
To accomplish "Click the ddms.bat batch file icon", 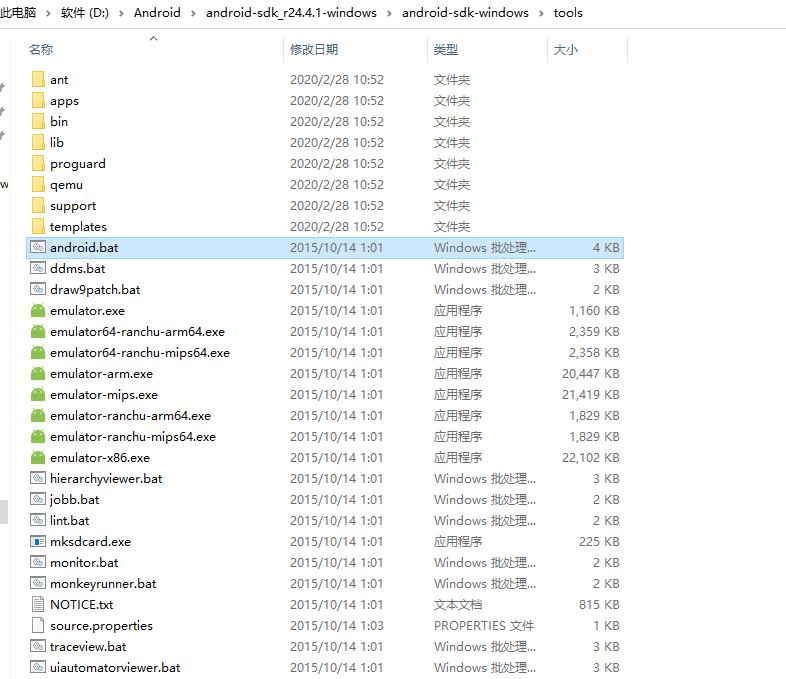I will (38, 268).
